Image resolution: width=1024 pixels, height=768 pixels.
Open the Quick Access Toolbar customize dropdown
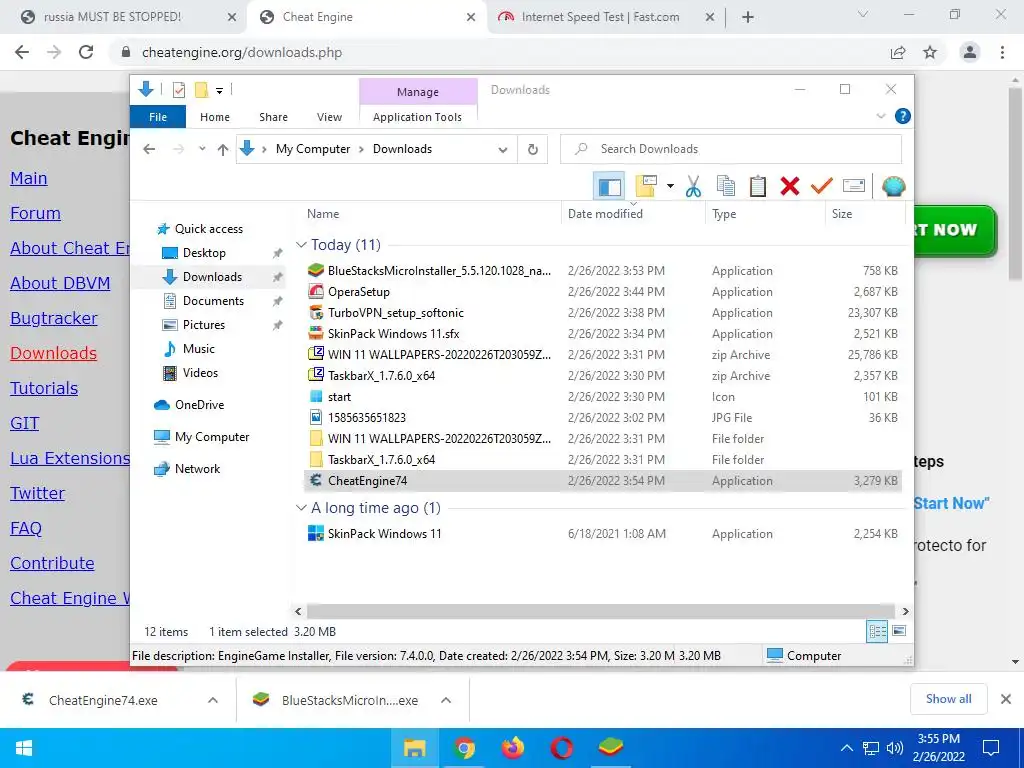(219, 91)
